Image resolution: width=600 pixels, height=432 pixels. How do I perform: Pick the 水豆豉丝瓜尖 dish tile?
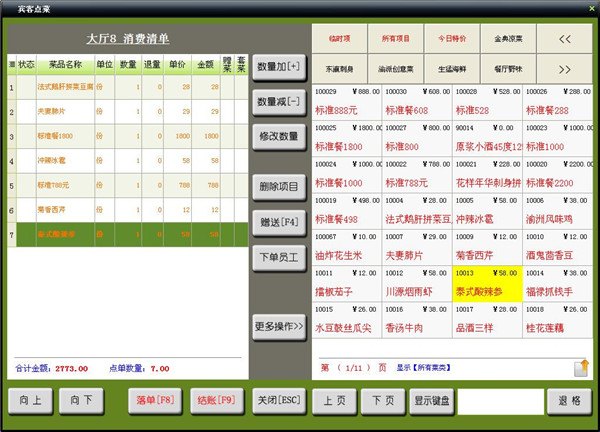pyautogui.click(x=347, y=320)
